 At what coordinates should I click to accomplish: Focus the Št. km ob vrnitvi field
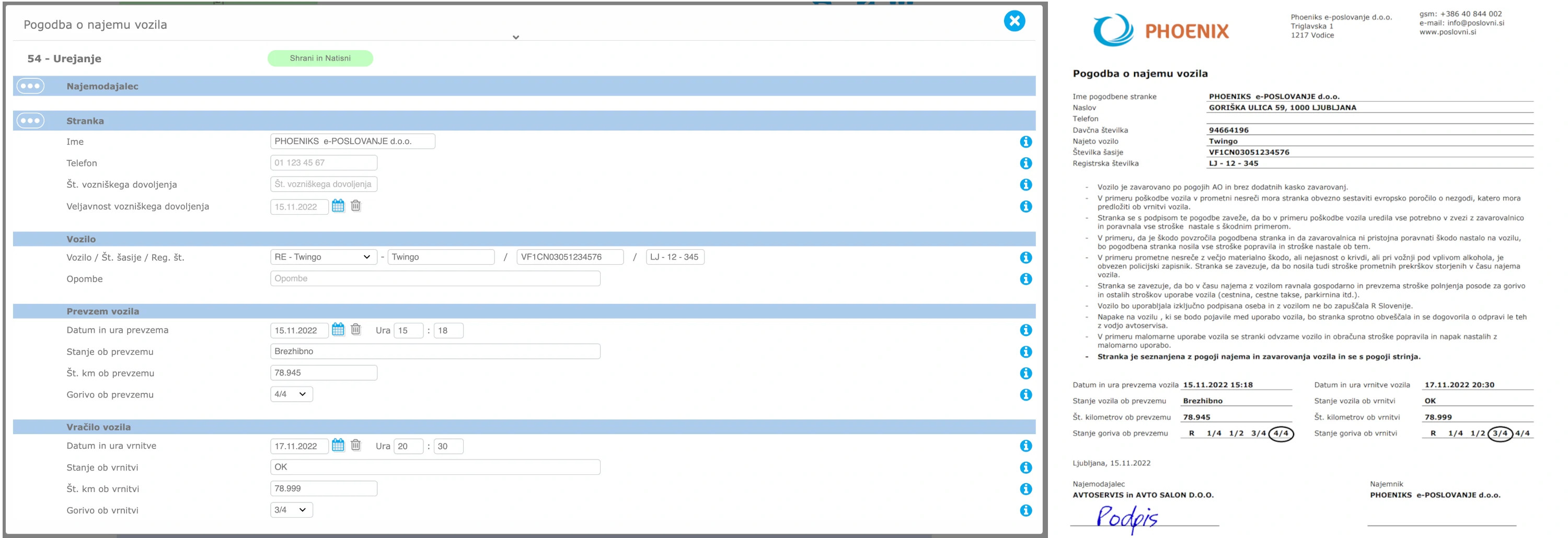323,489
